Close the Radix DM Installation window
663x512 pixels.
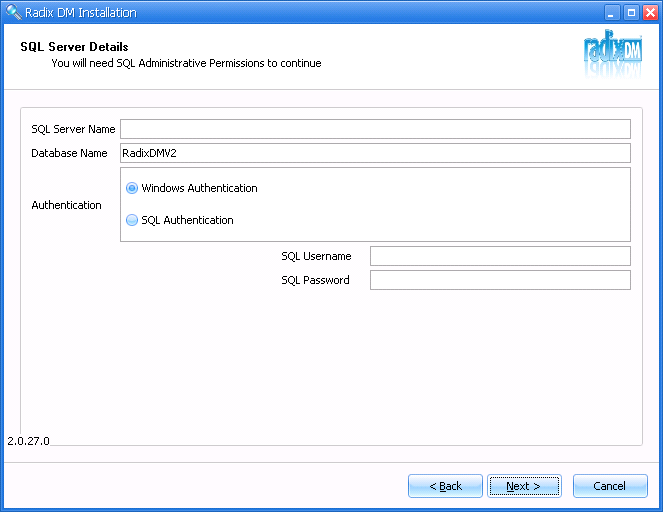click(x=650, y=13)
